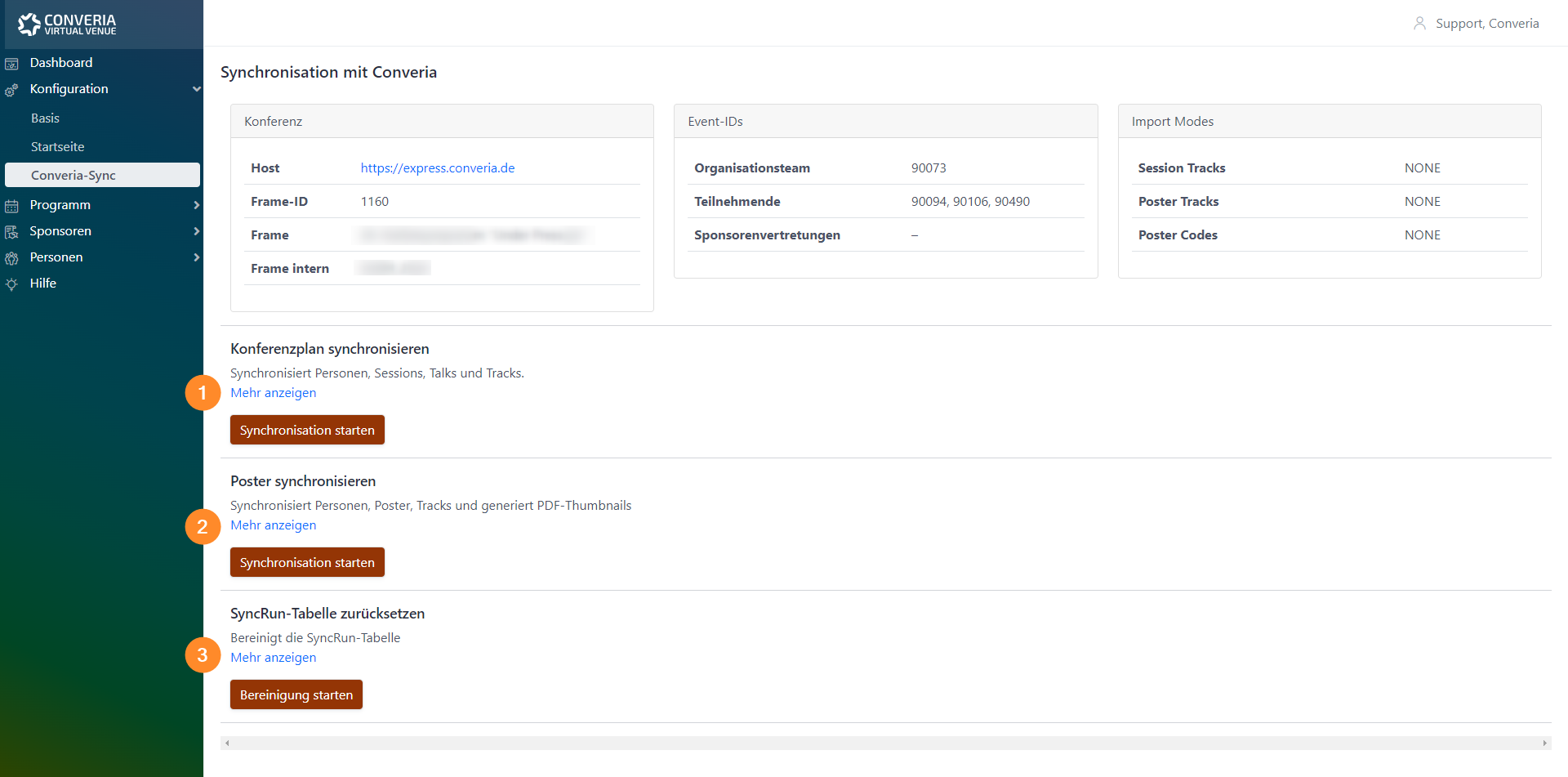Click the user profile icon next to Support, Converia
1568x777 pixels.
pyautogui.click(x=1419, y=24)
